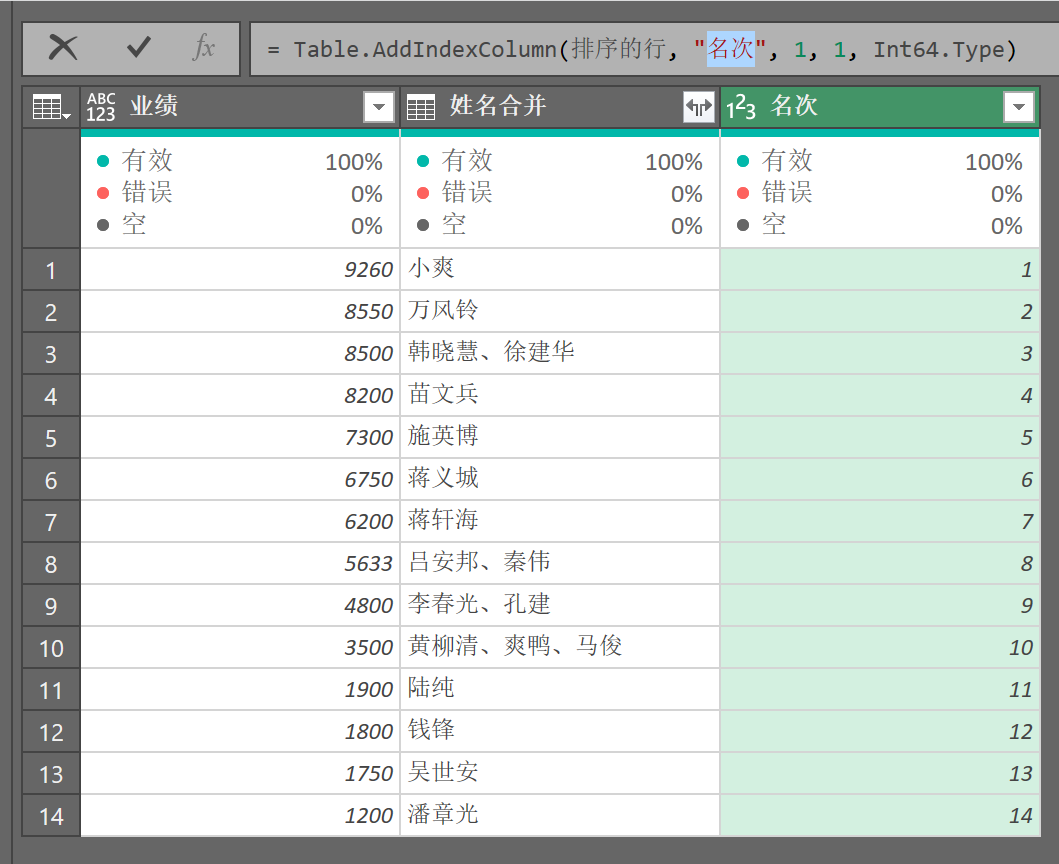Expand the 姓名合并 column with arrows icon

[698, 107]
